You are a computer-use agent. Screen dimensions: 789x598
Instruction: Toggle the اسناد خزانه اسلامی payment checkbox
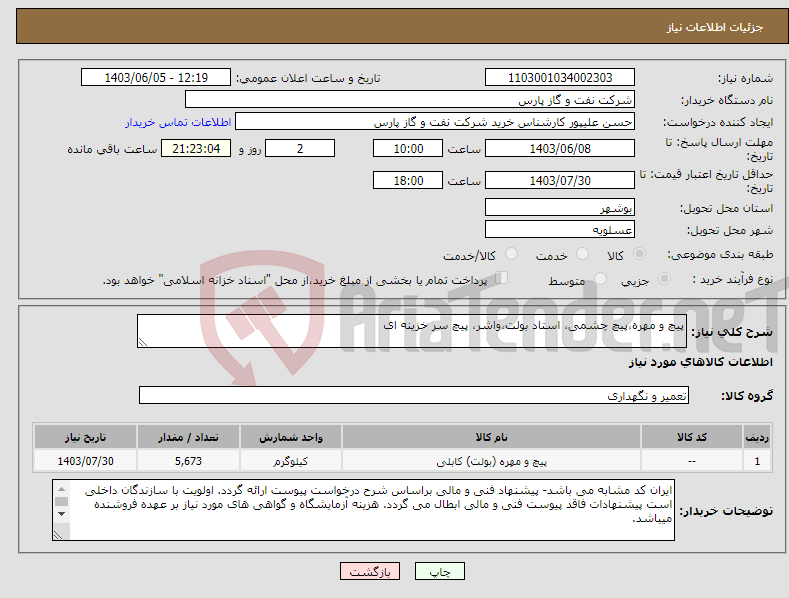coord(501,278)
